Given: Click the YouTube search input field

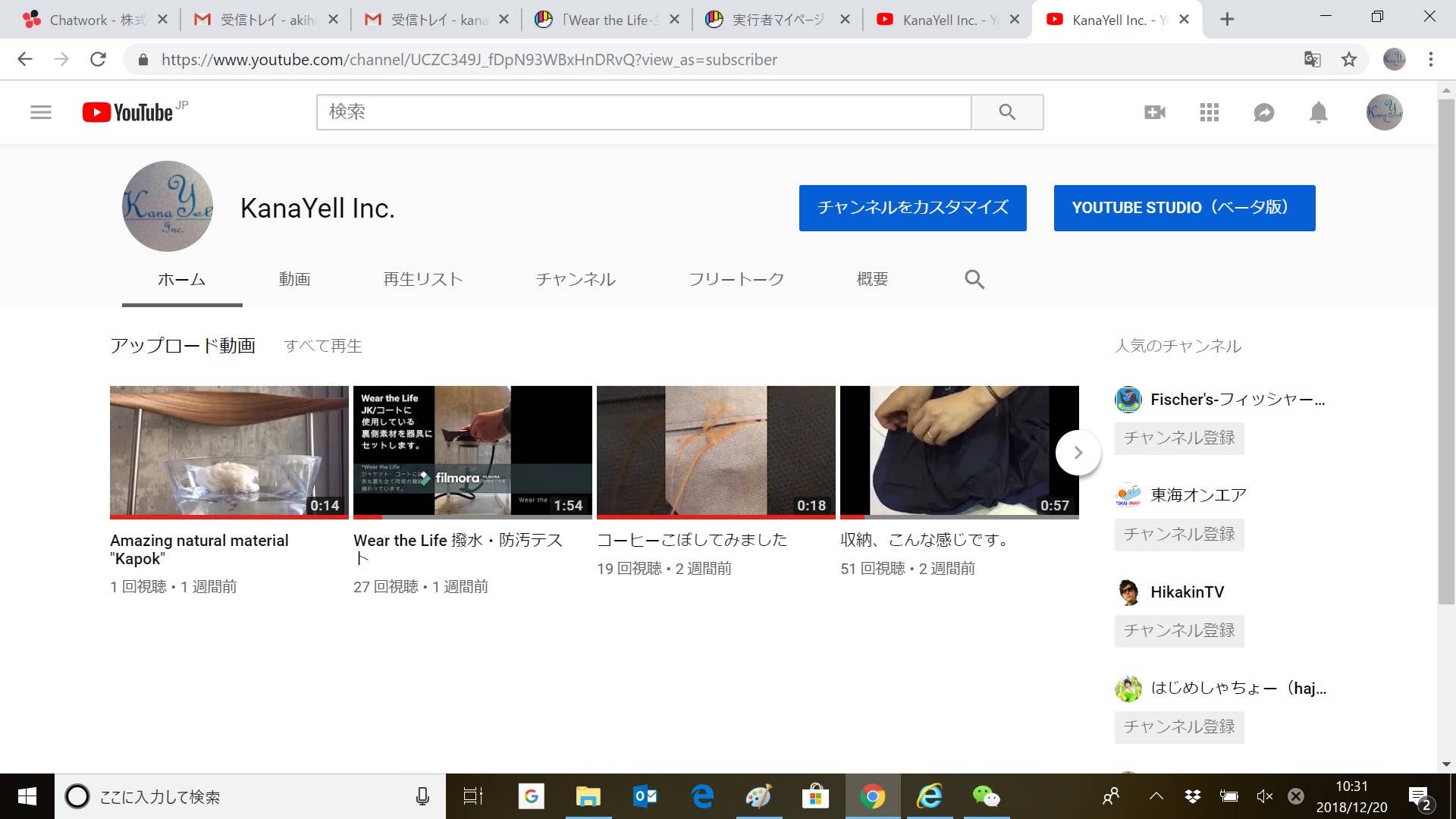Looking at the screenshot, I should 643,112.
